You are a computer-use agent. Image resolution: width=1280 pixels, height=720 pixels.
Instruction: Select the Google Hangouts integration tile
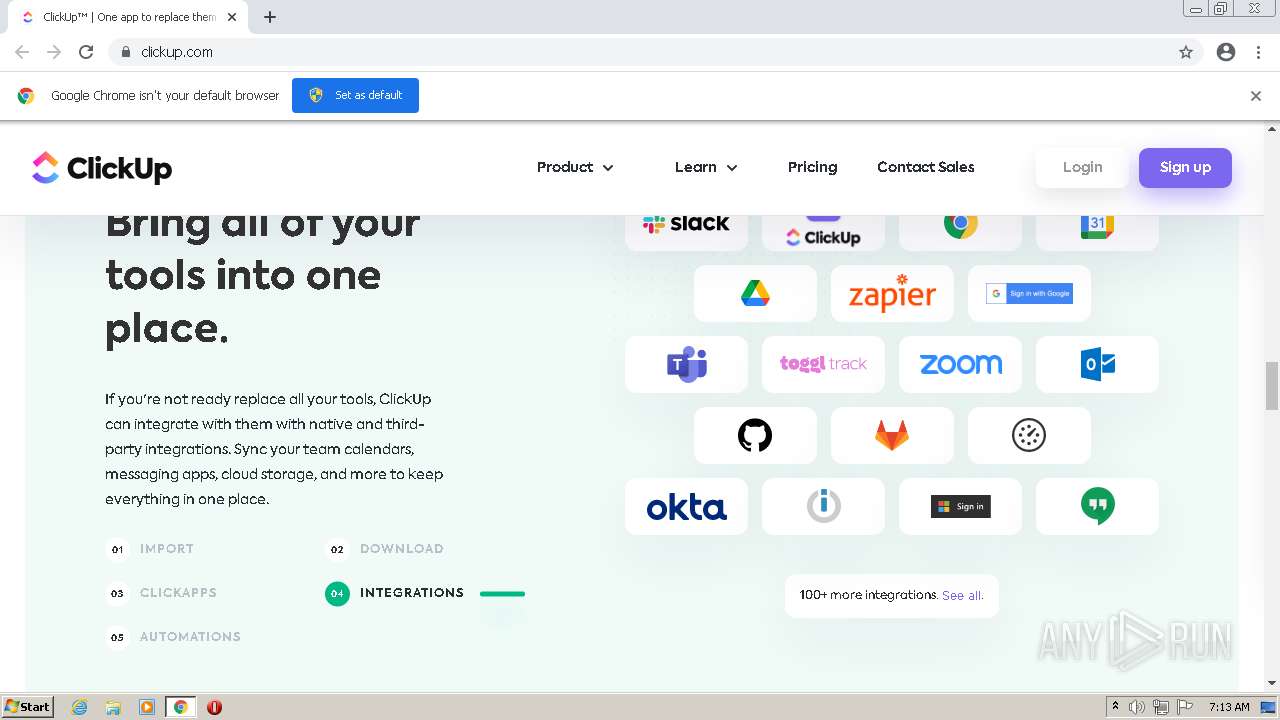tap(1097, 506)
